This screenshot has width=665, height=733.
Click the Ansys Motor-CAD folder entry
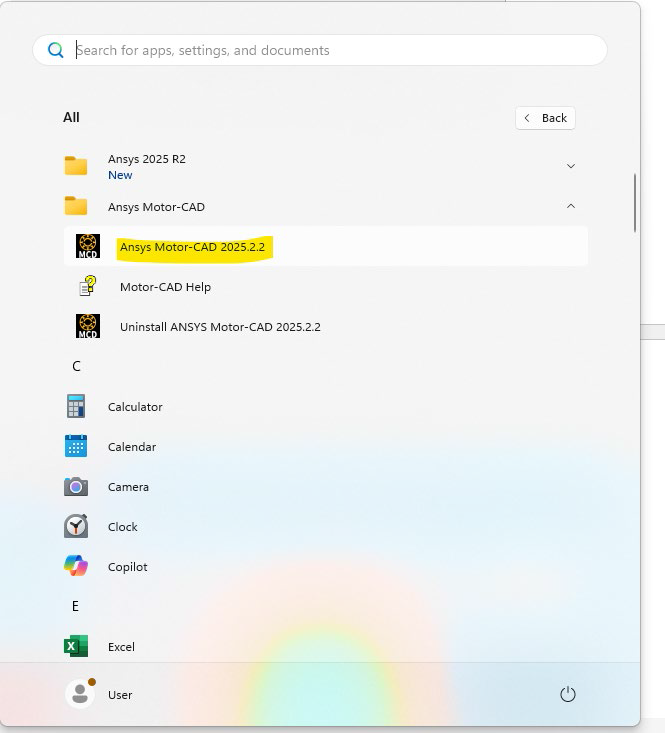click(155, 207)
